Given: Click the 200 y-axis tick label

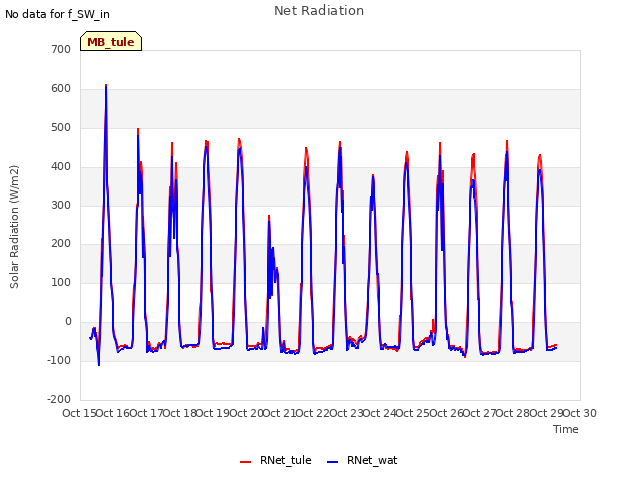Looking at the screenshot, I should (61, 244).
